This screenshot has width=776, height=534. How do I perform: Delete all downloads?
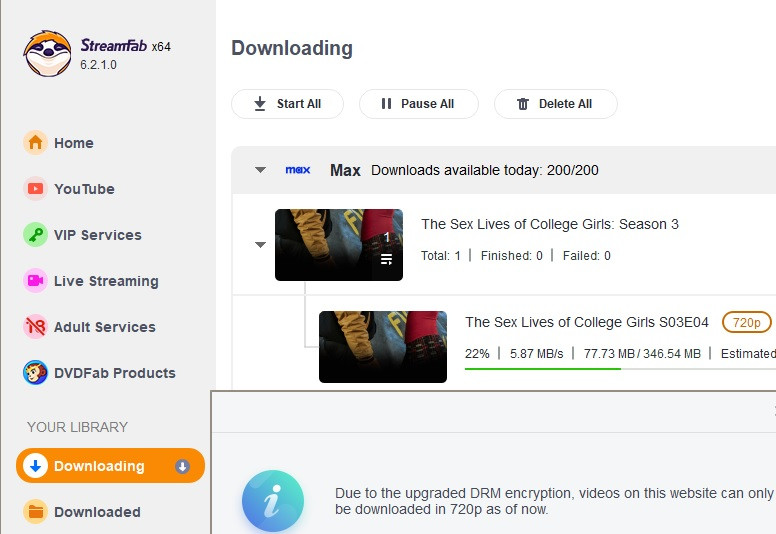coord(556,104)
